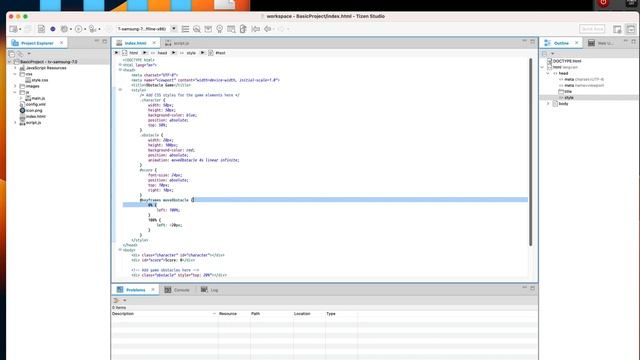Screen dimensions: 640x360
Task: Select main.js in Project Explorer
Action: [35, 98]
